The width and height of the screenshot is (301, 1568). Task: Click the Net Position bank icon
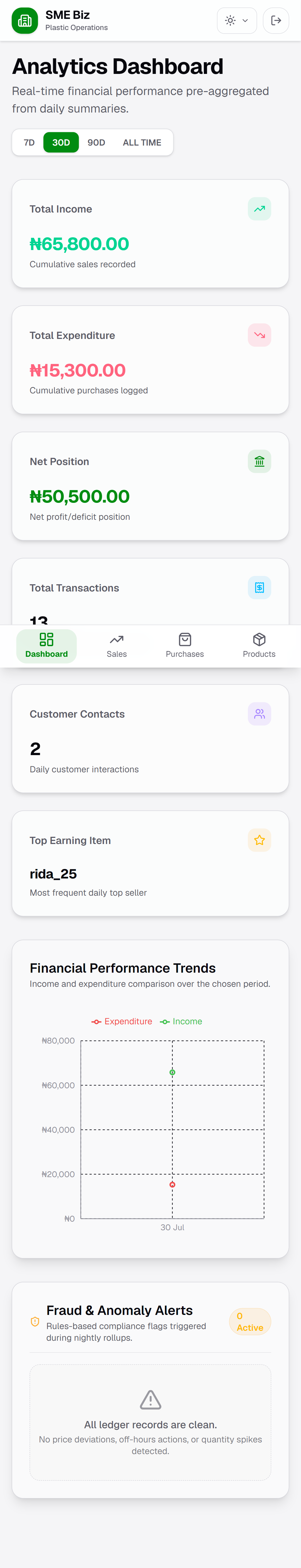tap(260, 461)
